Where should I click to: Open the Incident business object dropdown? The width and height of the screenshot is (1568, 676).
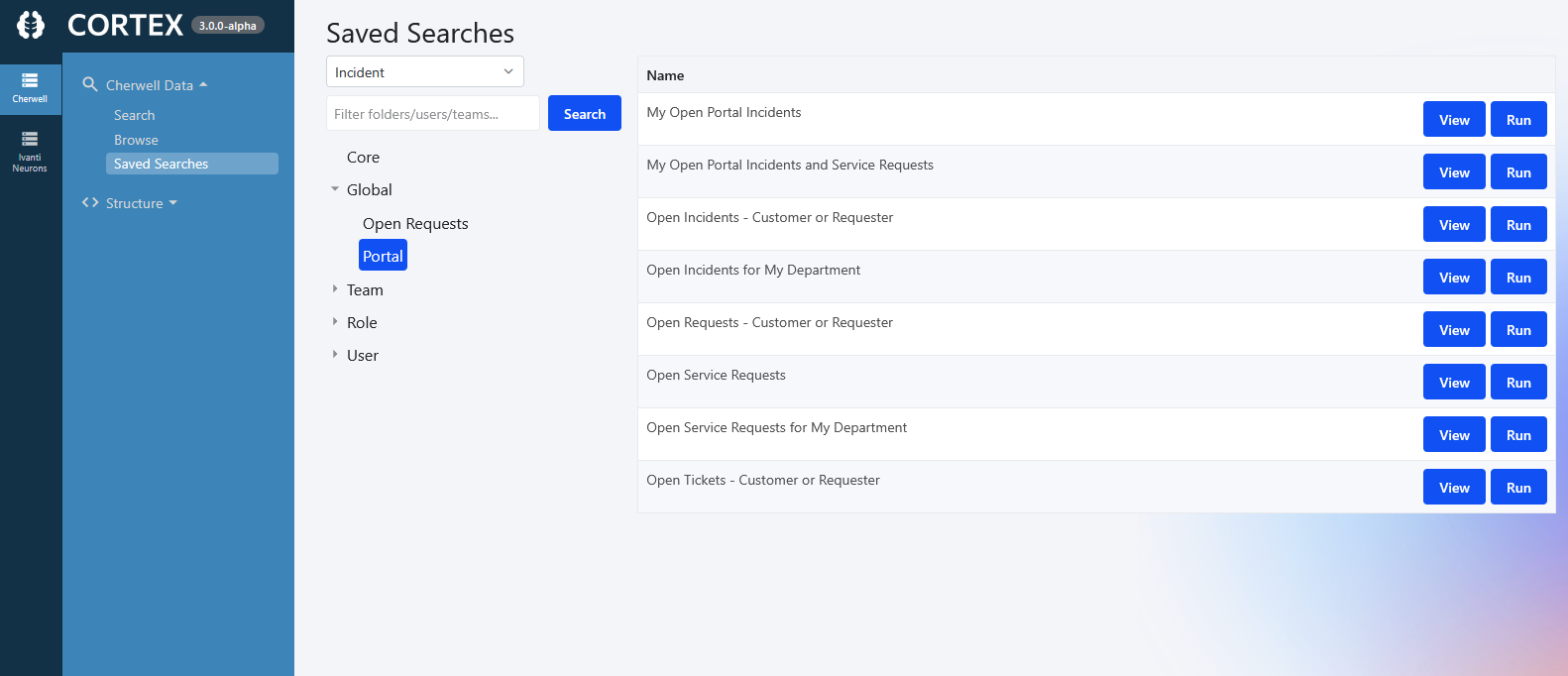424,72
